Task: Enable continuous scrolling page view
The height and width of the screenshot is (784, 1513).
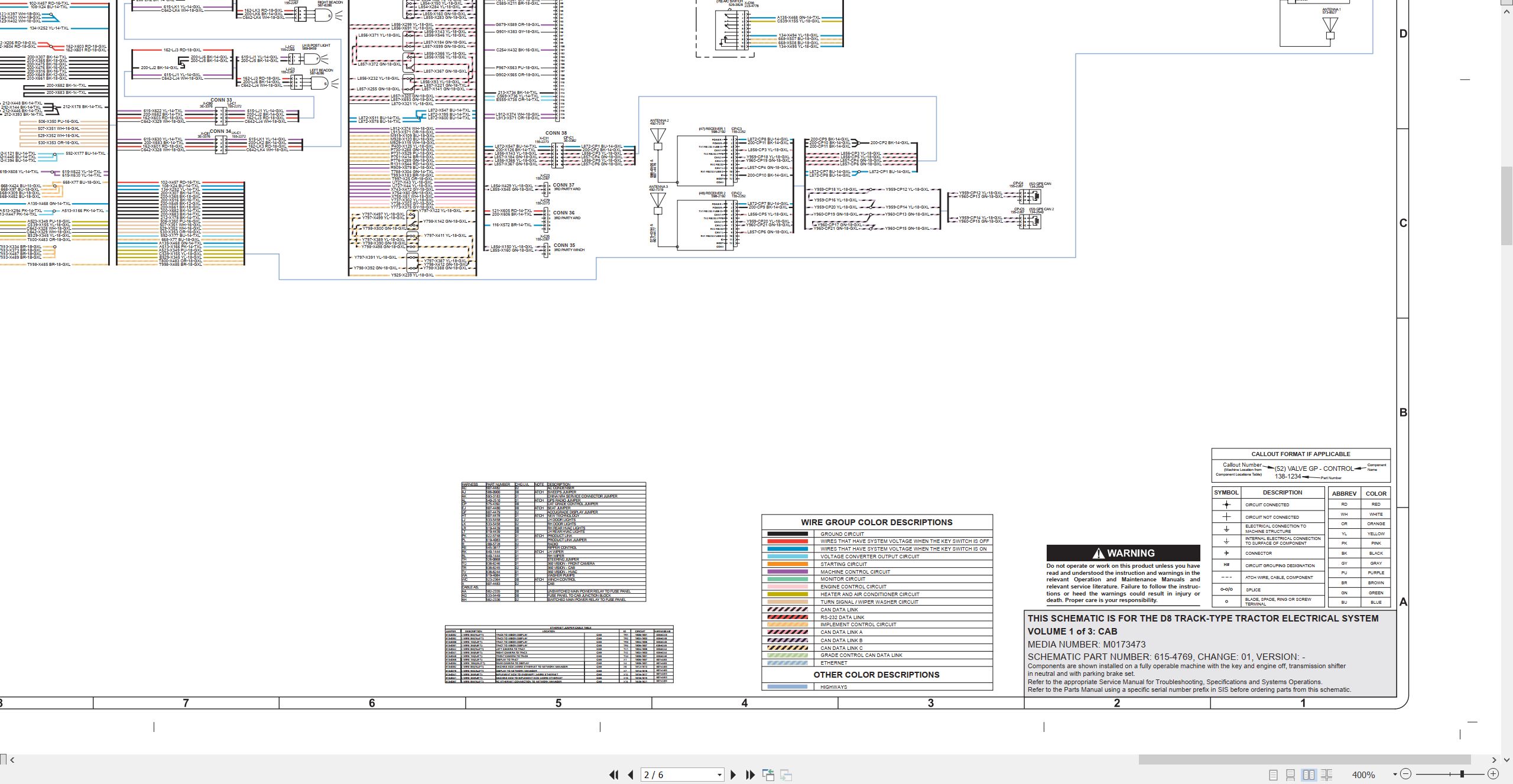Action: coord(1291,775)
